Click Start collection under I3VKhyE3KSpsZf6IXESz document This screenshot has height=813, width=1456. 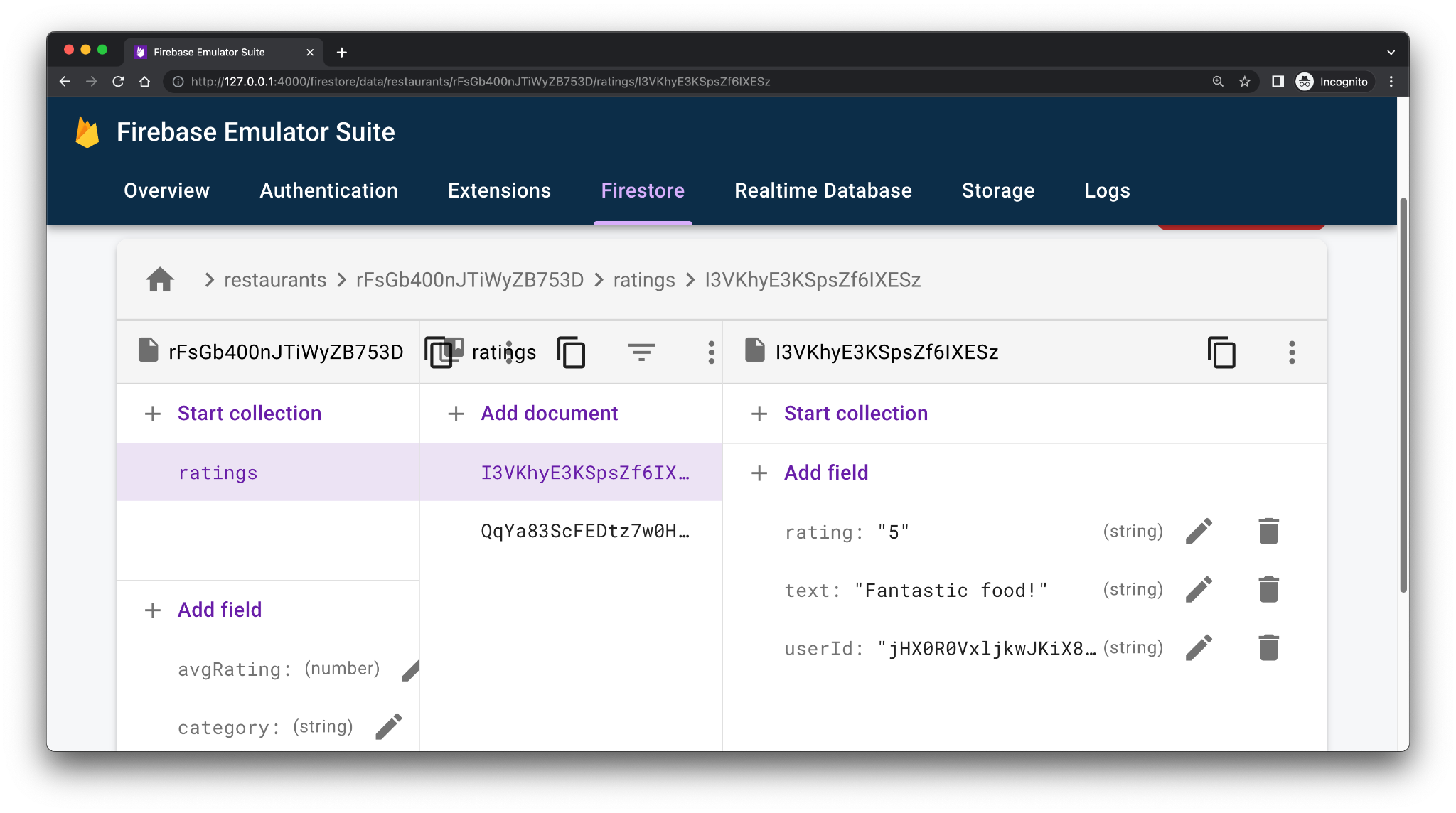click(855, 413)
